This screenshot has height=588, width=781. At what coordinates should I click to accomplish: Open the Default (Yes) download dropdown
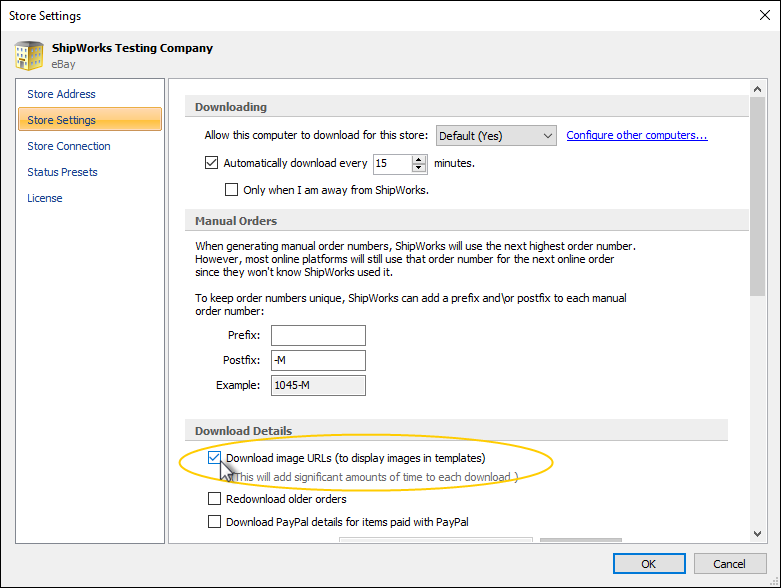tap(496, 135)
